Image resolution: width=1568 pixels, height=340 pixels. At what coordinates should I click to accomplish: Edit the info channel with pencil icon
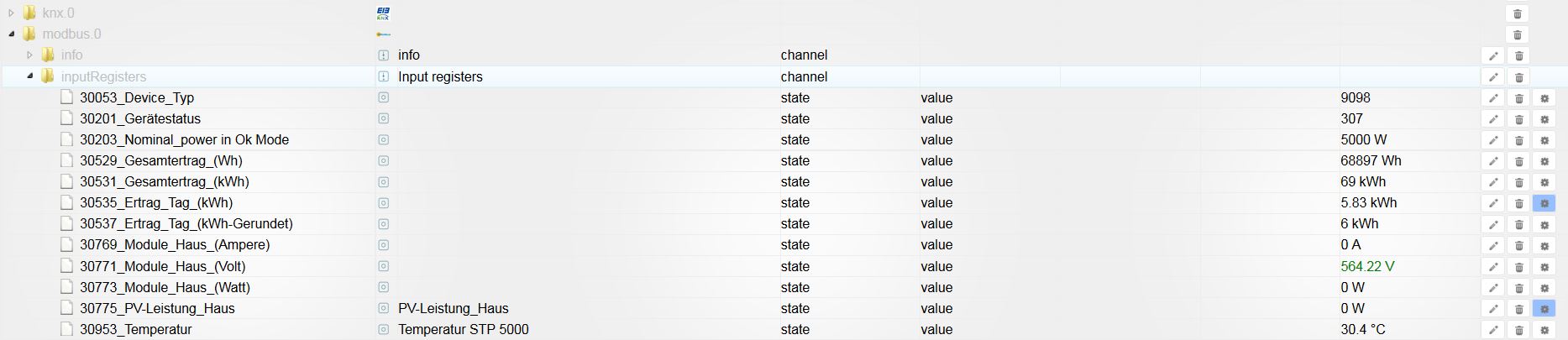click(x=1493, y=55)
